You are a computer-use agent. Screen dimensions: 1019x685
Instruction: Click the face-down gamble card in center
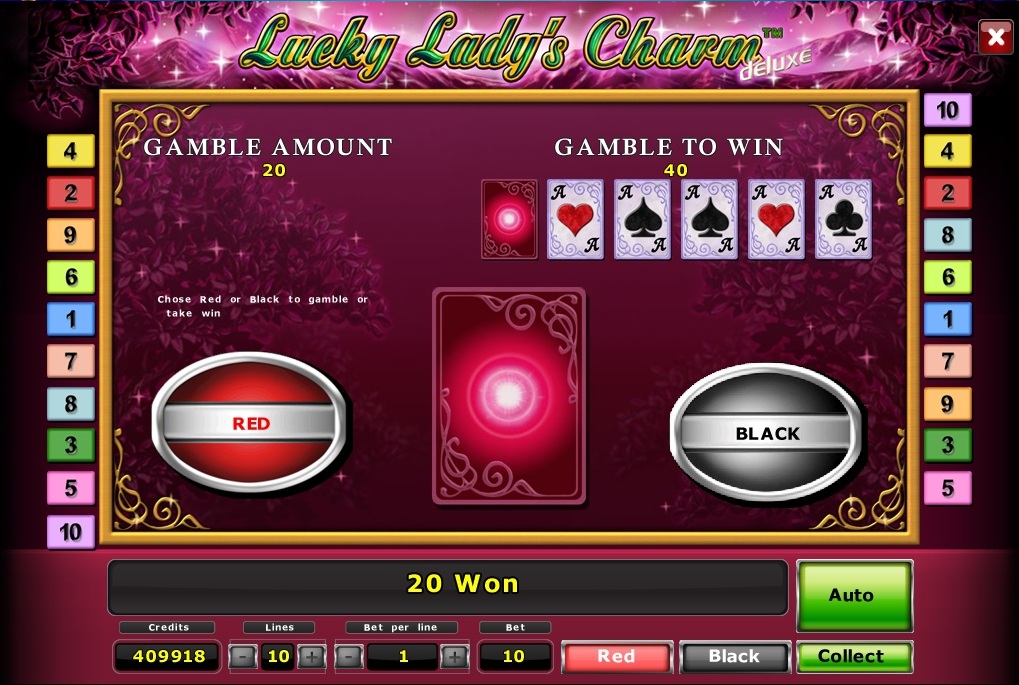tap(509, 396)
